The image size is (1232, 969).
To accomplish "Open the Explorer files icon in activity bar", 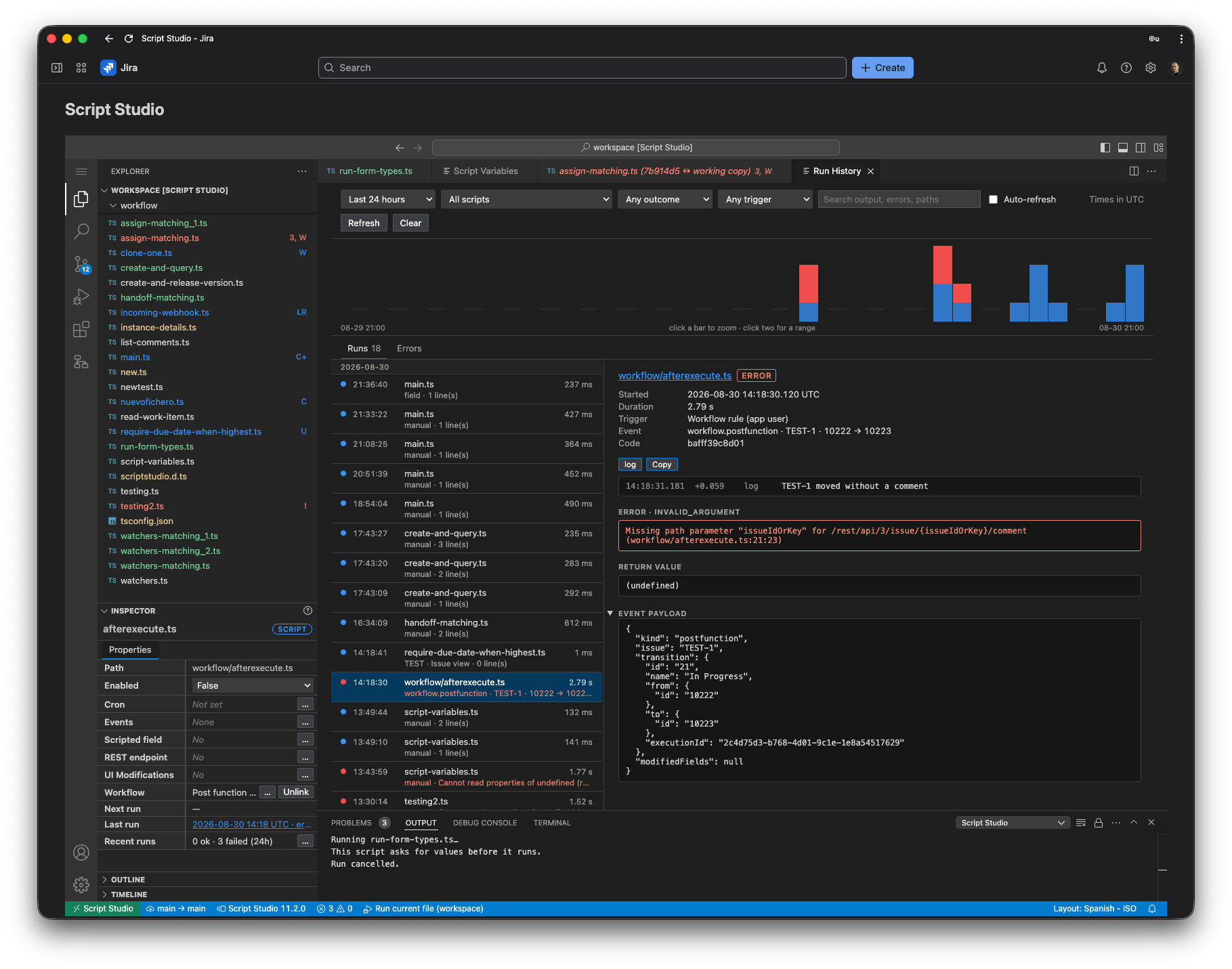I will click(x=81, y=198).
